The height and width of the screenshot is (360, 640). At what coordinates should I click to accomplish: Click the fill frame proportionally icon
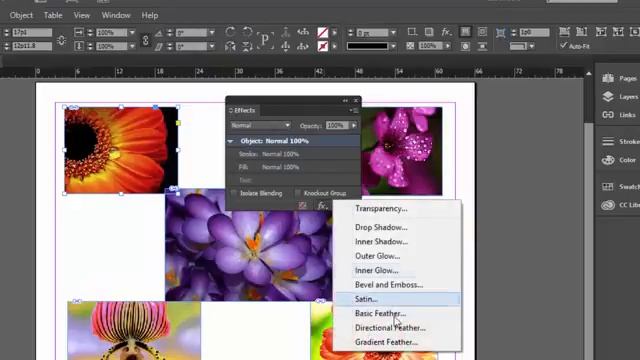[564, 32]
